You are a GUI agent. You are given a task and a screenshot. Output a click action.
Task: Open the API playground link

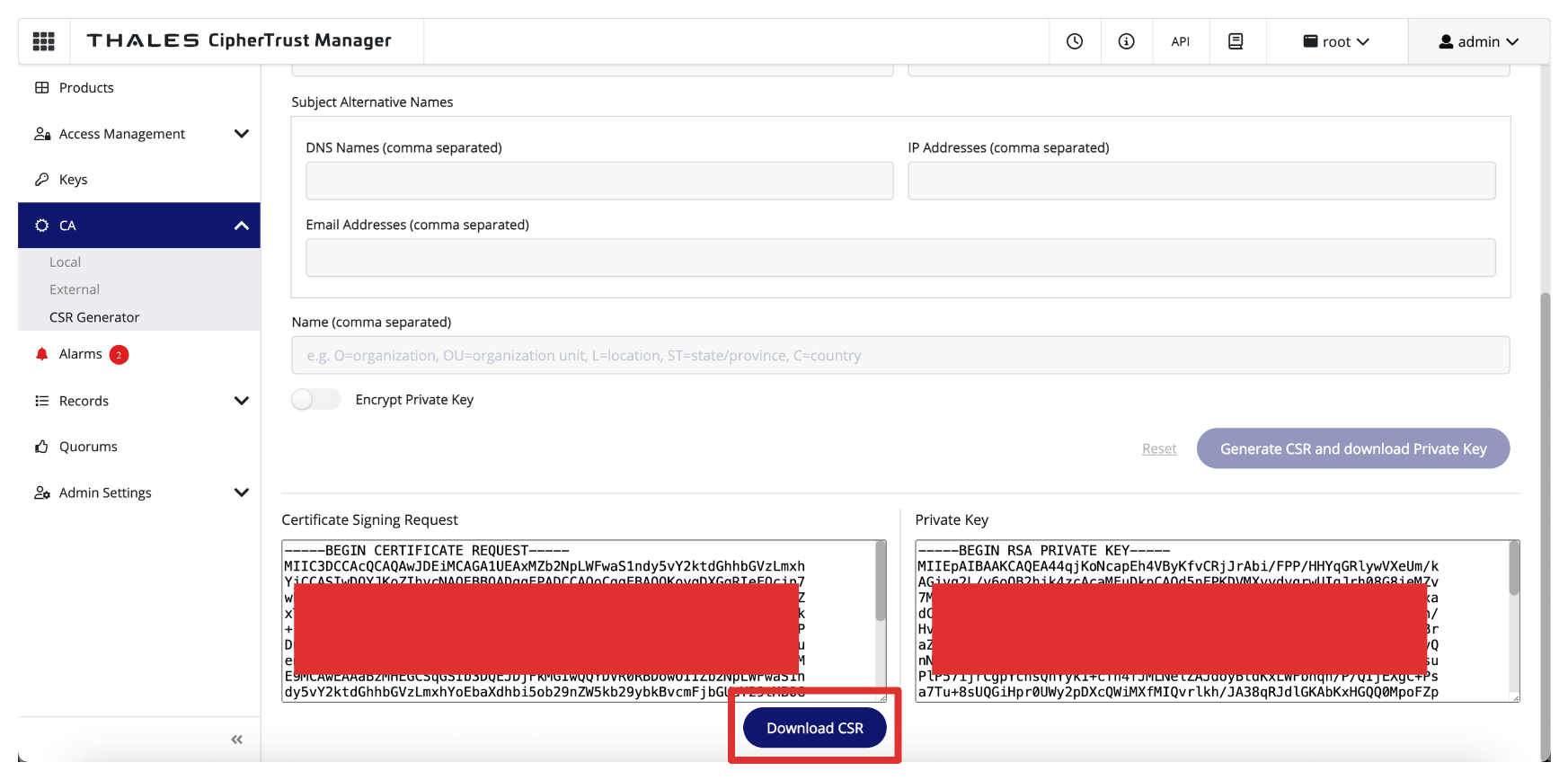pyautogui.click(x=1180, y=41)
